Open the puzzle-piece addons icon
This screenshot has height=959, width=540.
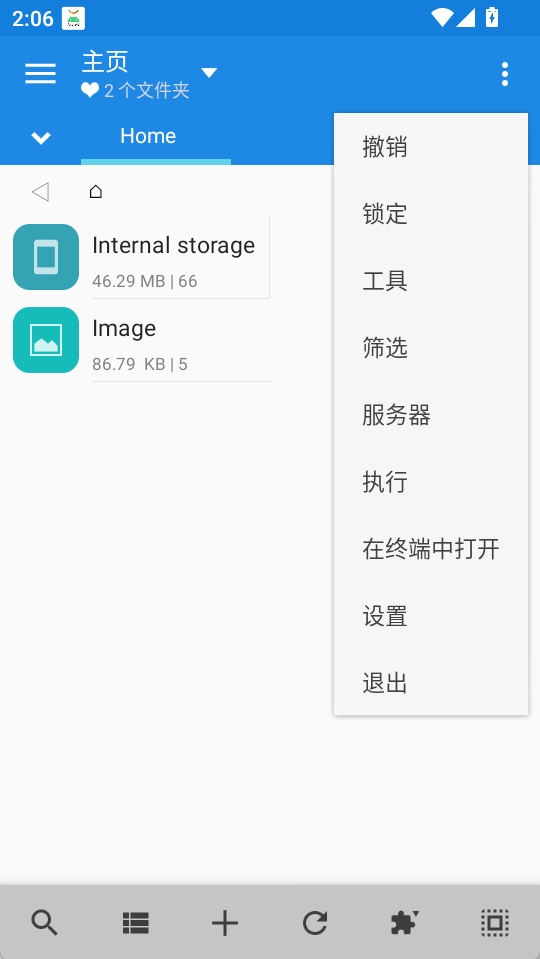(405, 922)
